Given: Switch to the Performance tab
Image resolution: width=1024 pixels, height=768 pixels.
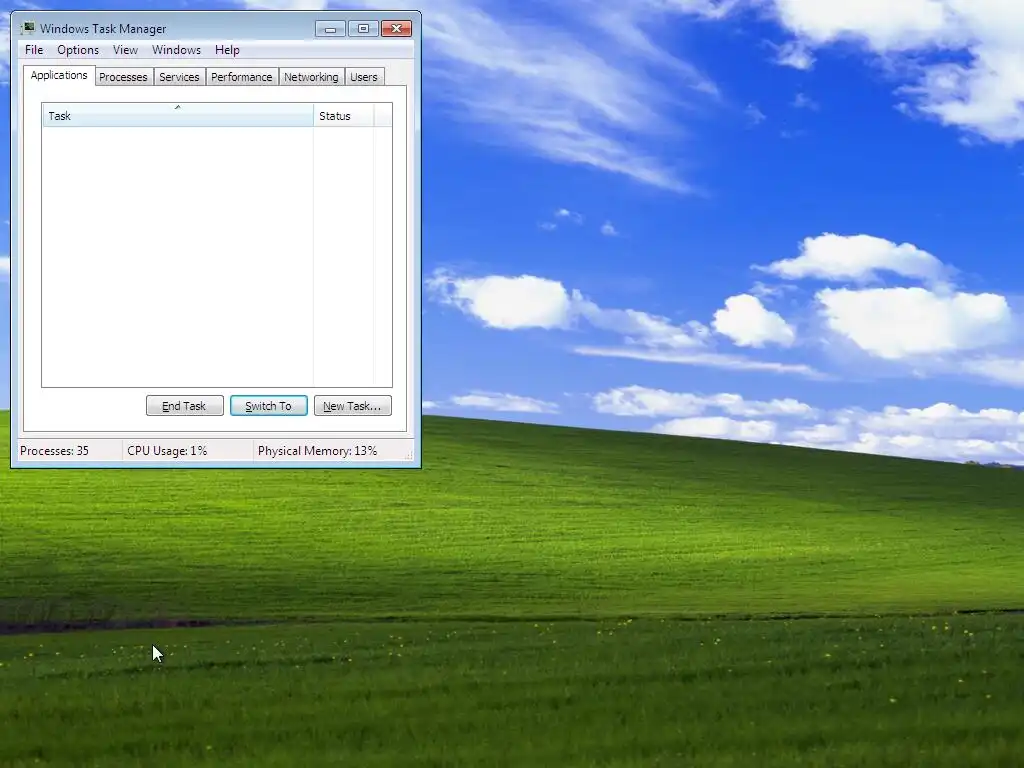Looking at the screenshot, I should (242, 77).
